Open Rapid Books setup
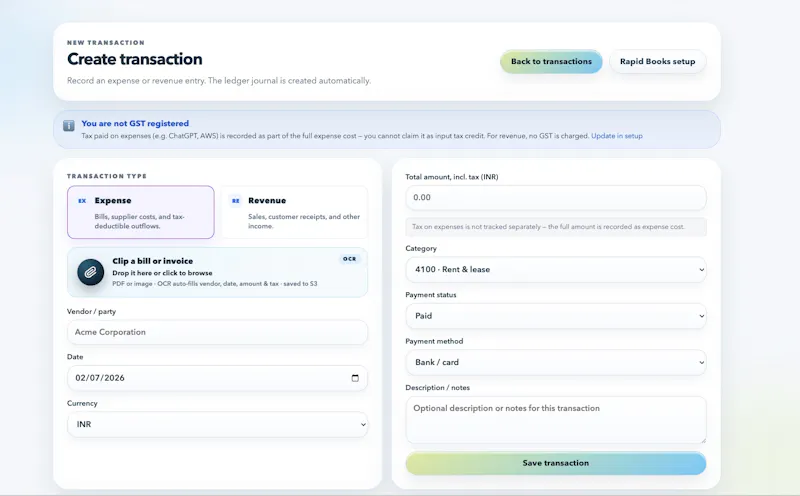Screen dimensions: 800x496 (658, 61)
